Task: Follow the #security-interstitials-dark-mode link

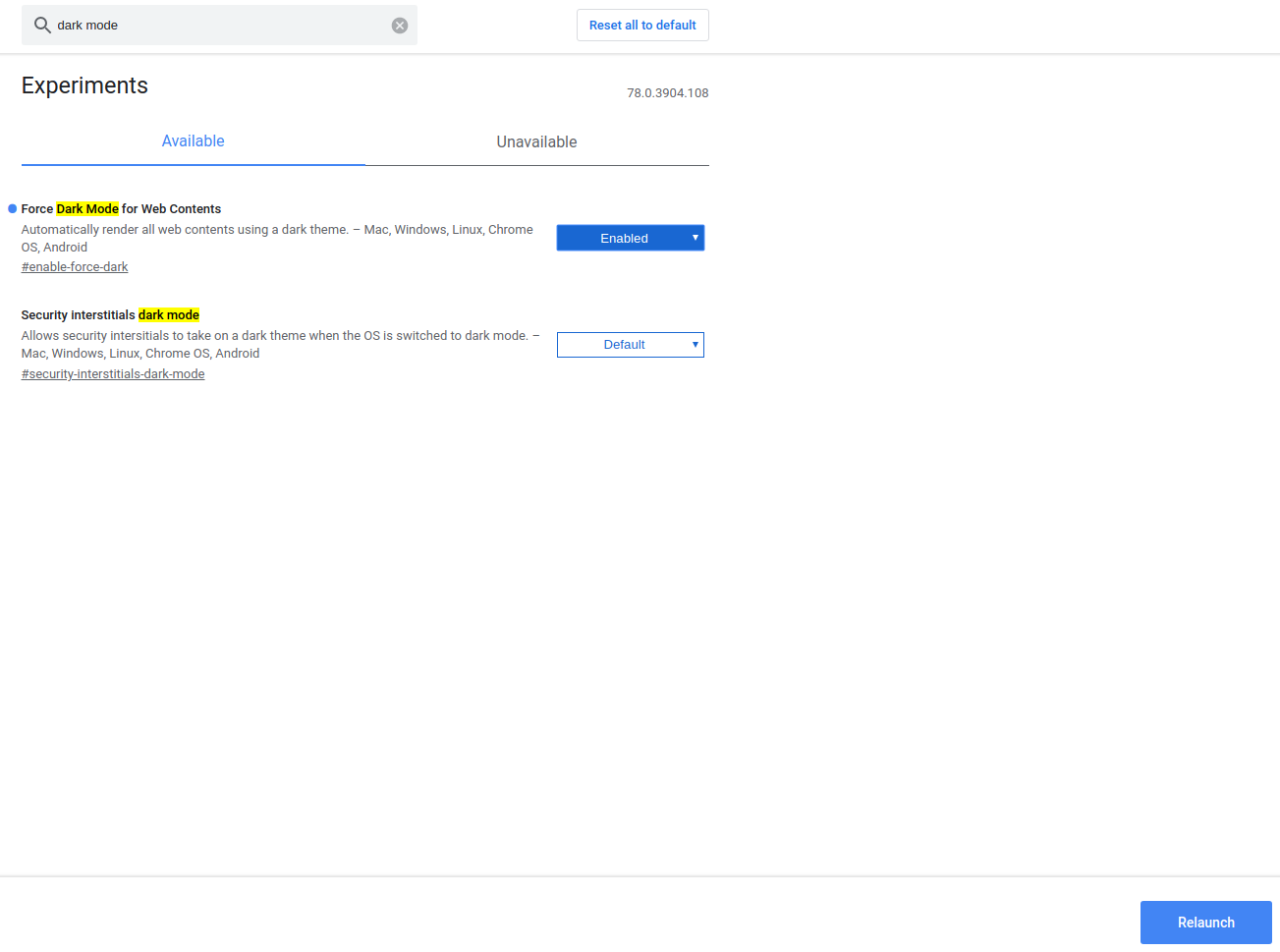Action: point(113,374)
